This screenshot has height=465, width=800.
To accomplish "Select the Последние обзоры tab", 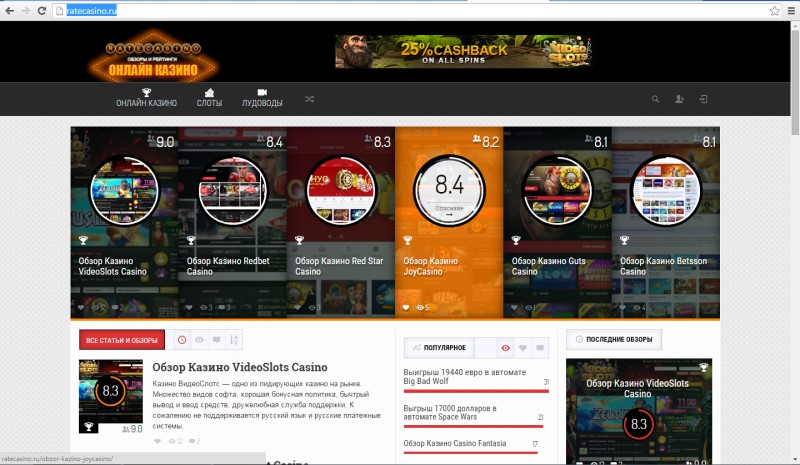I will 614,339.
